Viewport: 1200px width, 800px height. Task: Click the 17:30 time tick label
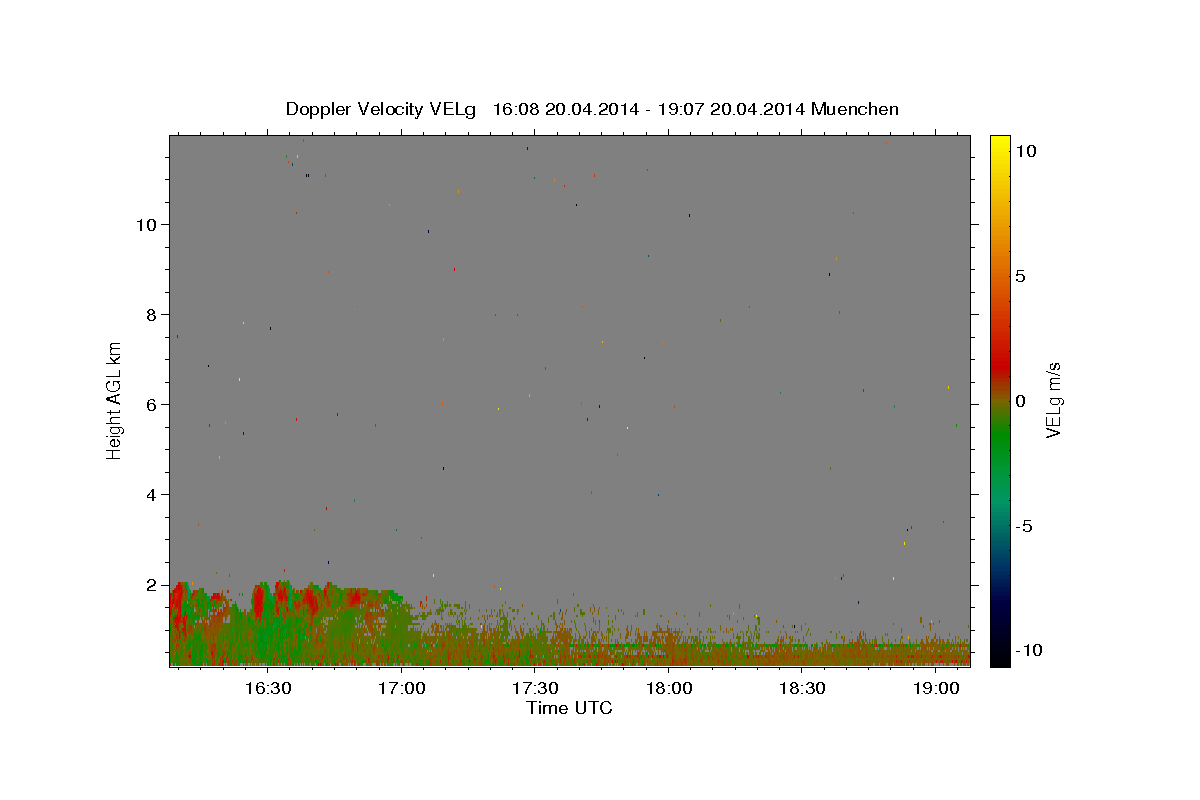(535, 688)
